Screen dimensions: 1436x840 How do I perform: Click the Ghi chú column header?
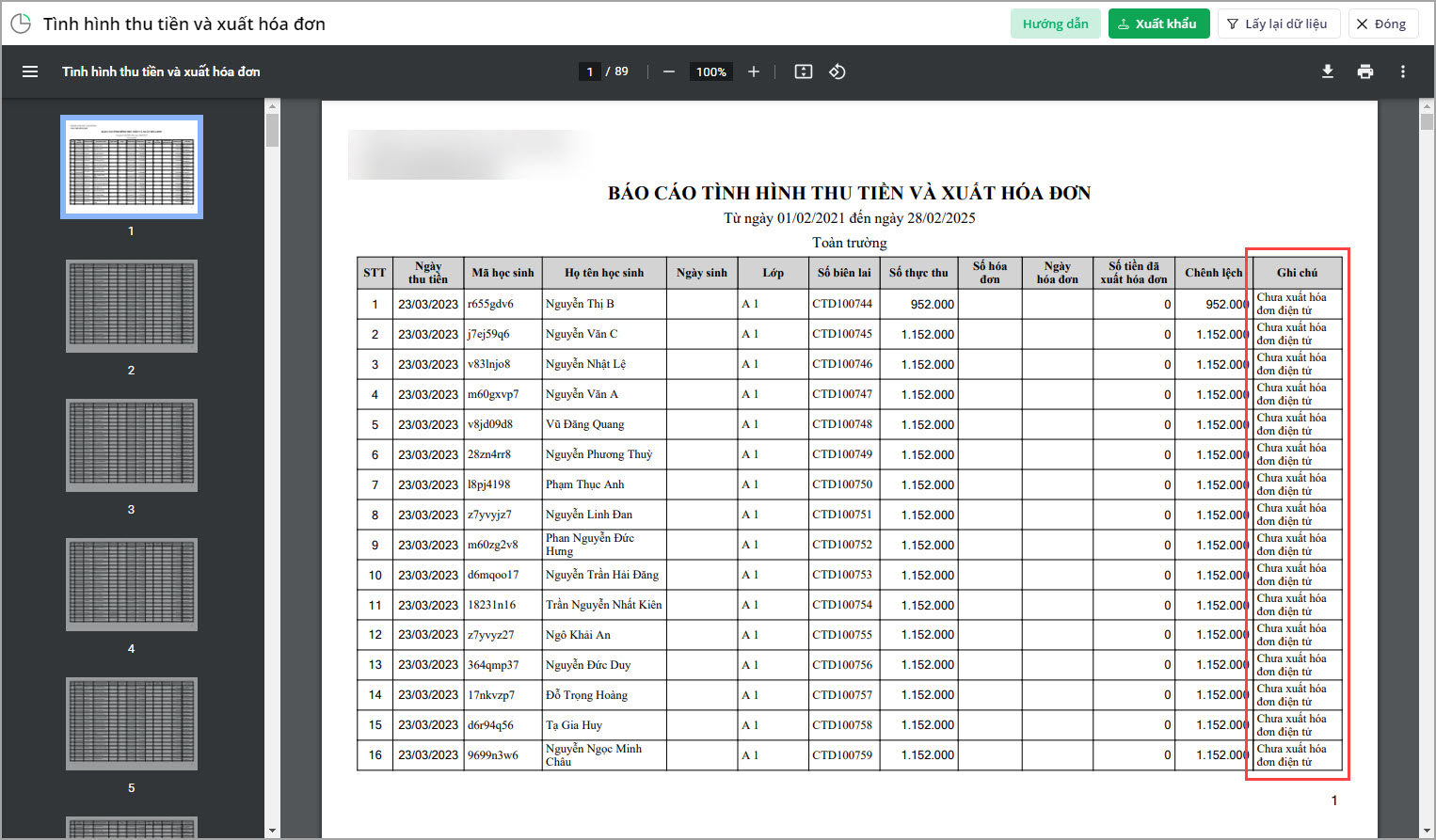(x=1298, y=273)
